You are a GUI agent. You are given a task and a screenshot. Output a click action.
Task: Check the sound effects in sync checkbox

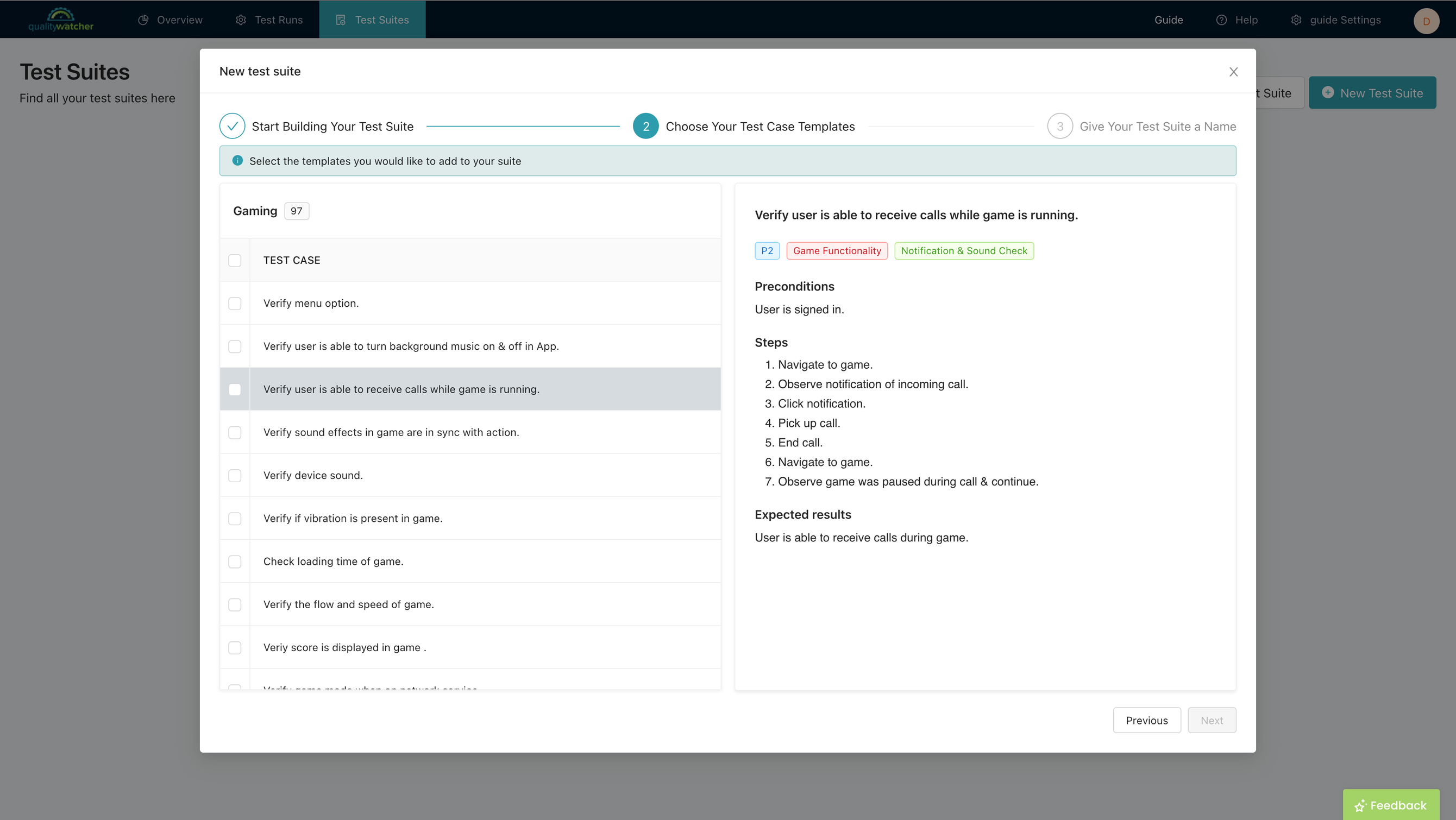click(235, 432)
